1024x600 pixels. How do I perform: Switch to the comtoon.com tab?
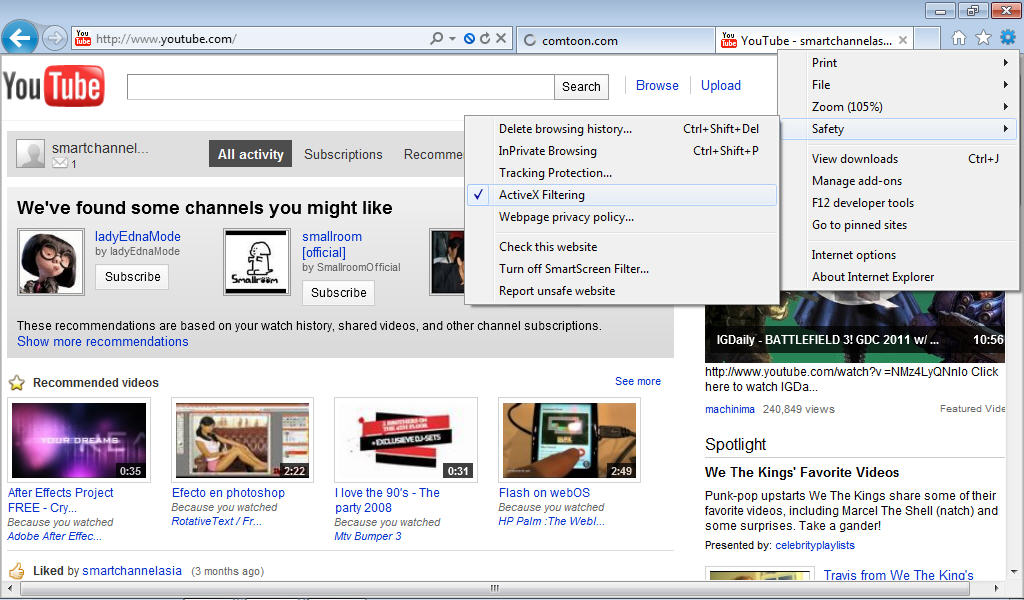(616, 40)
